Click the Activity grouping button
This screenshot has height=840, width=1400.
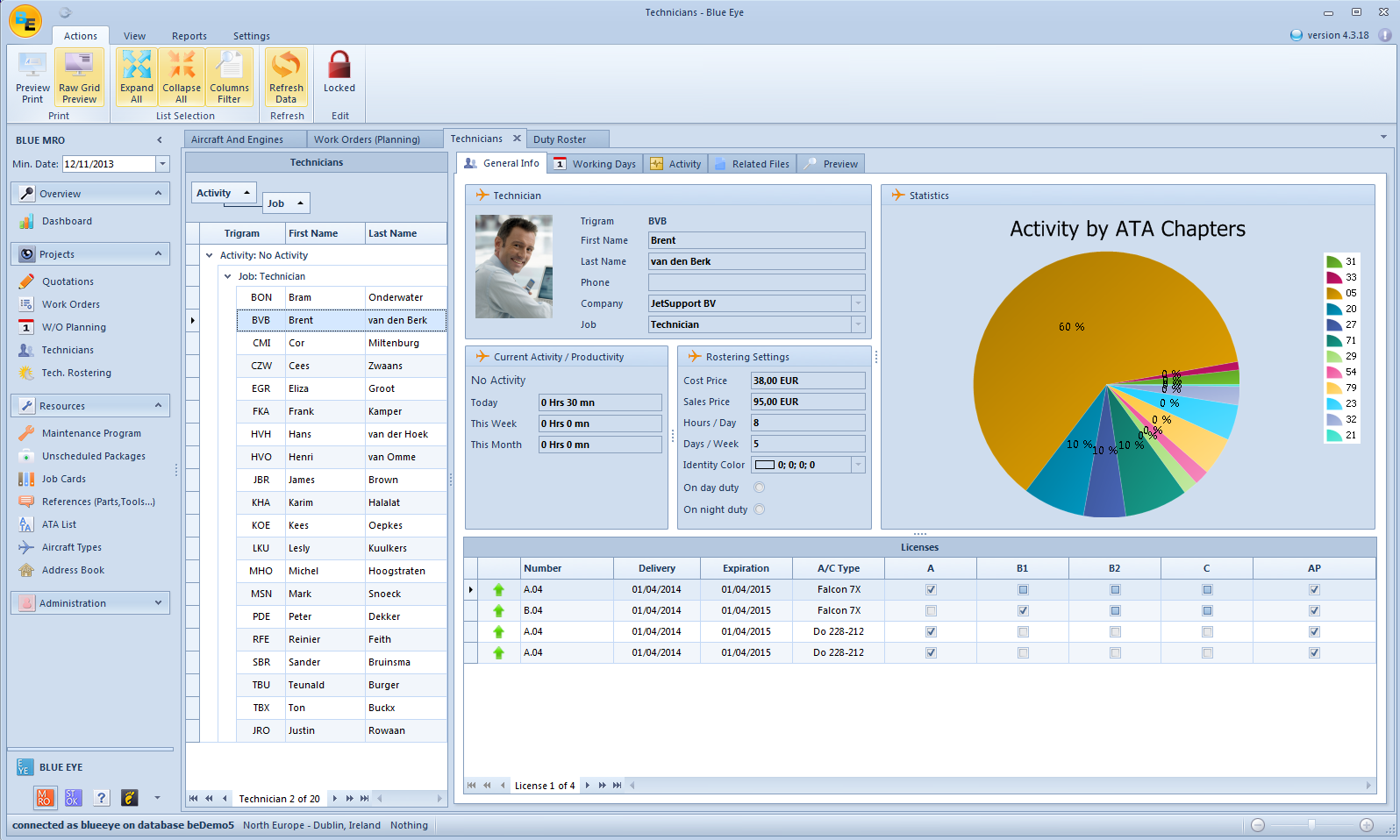point(224,193)
